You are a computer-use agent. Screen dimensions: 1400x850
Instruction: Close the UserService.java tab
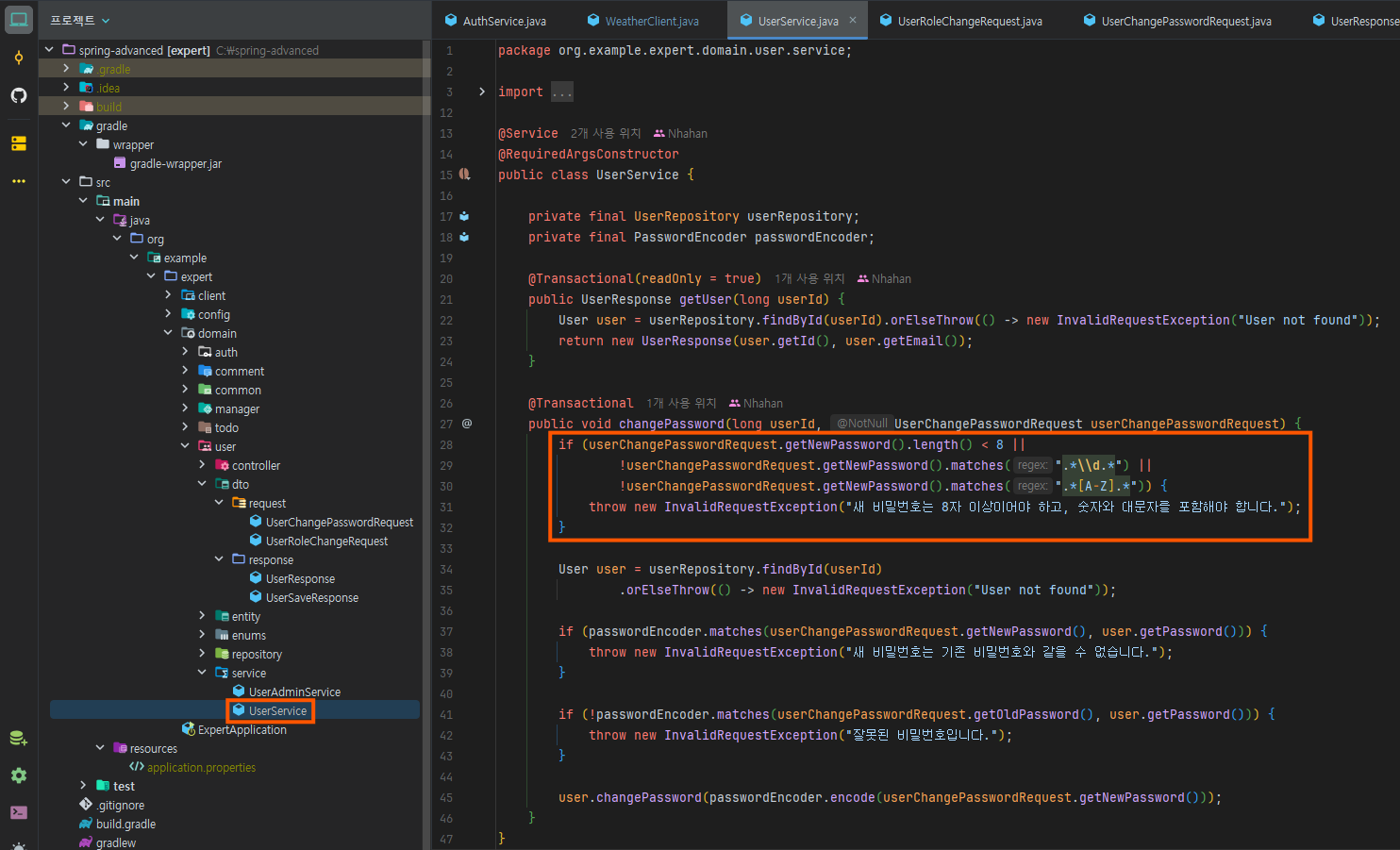853,20
